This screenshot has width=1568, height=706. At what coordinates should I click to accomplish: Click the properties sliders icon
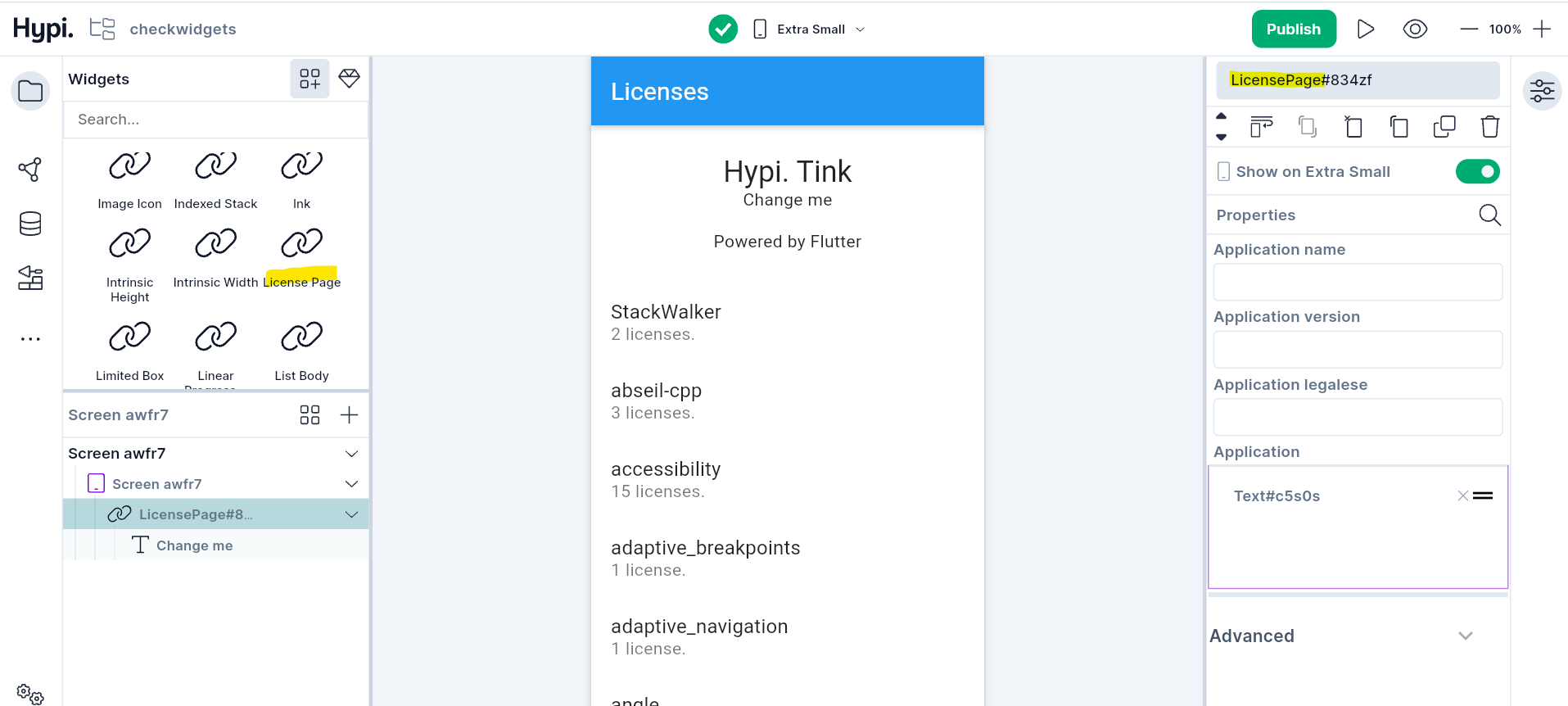[x=1542, y=91]
